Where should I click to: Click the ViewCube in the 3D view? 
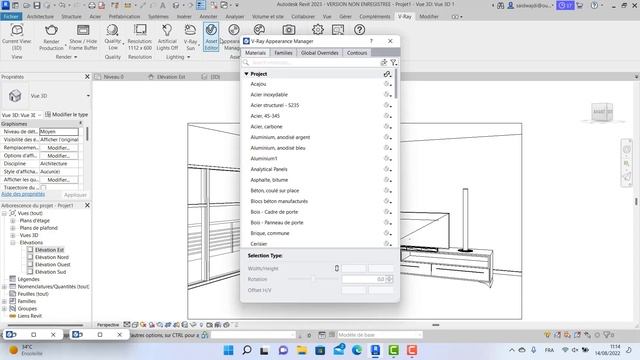602,112
